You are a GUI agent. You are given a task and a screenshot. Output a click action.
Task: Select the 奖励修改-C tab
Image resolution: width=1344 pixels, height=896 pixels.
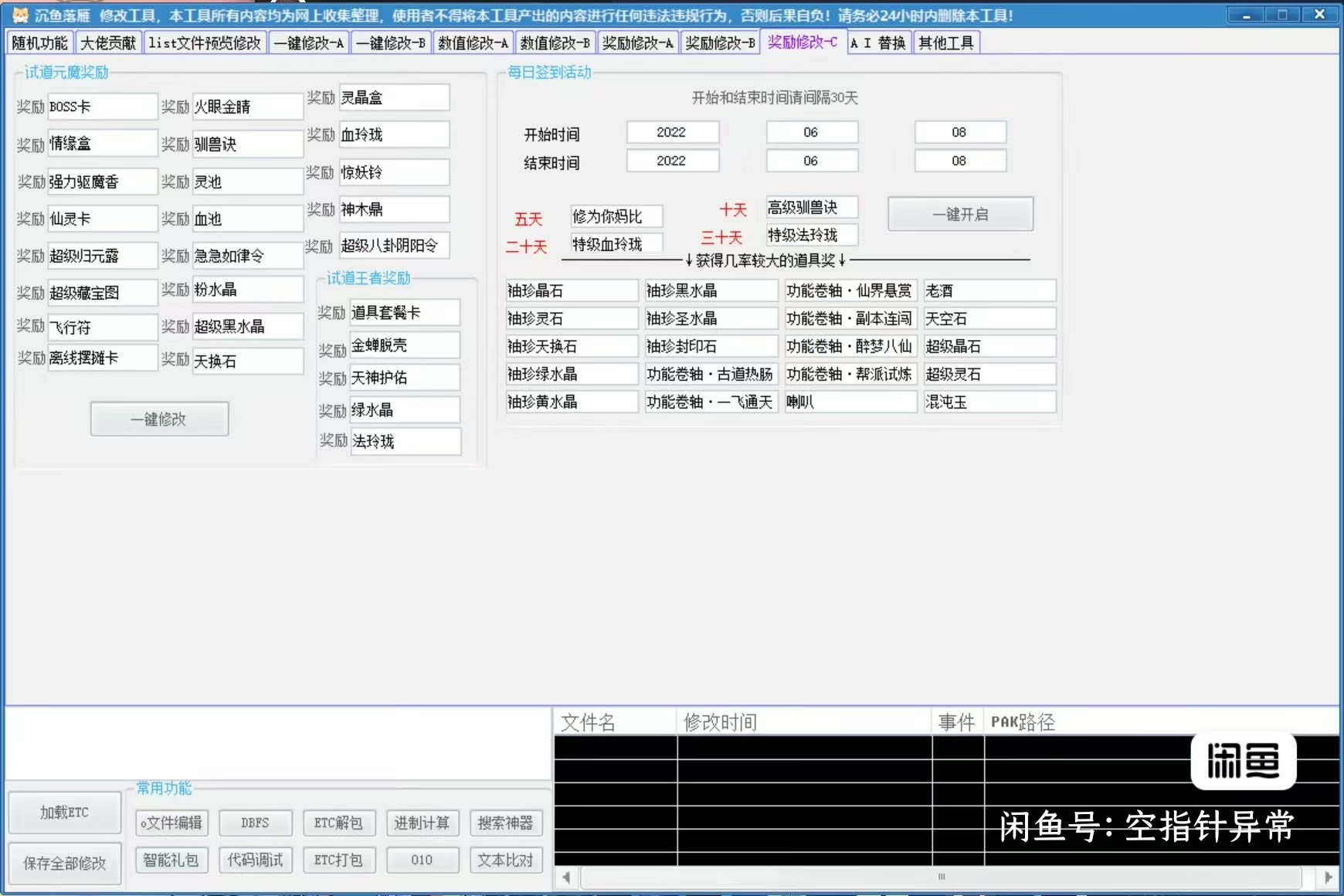point(803,42)
